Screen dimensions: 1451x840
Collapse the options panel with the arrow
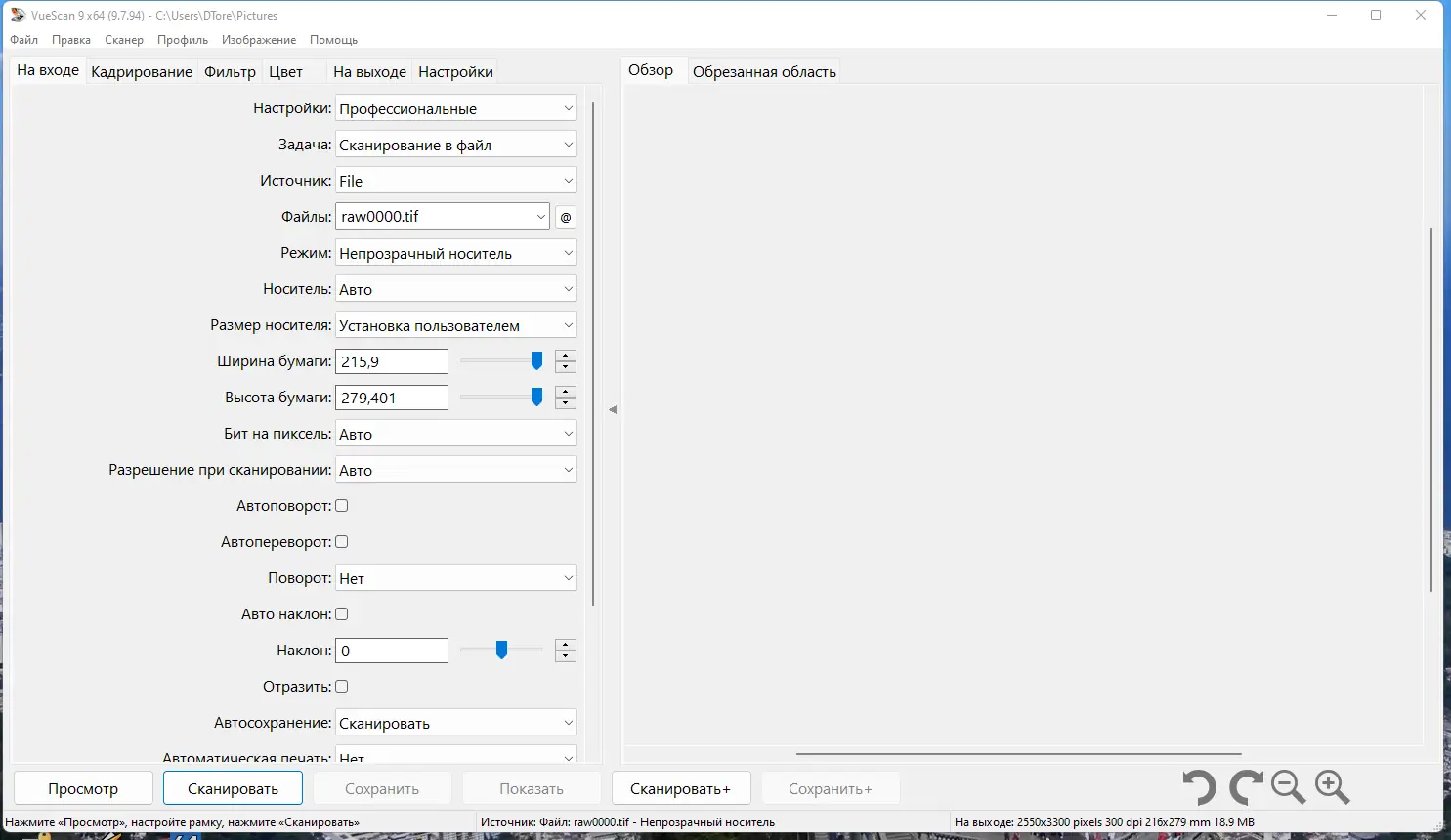coord(613,410)
